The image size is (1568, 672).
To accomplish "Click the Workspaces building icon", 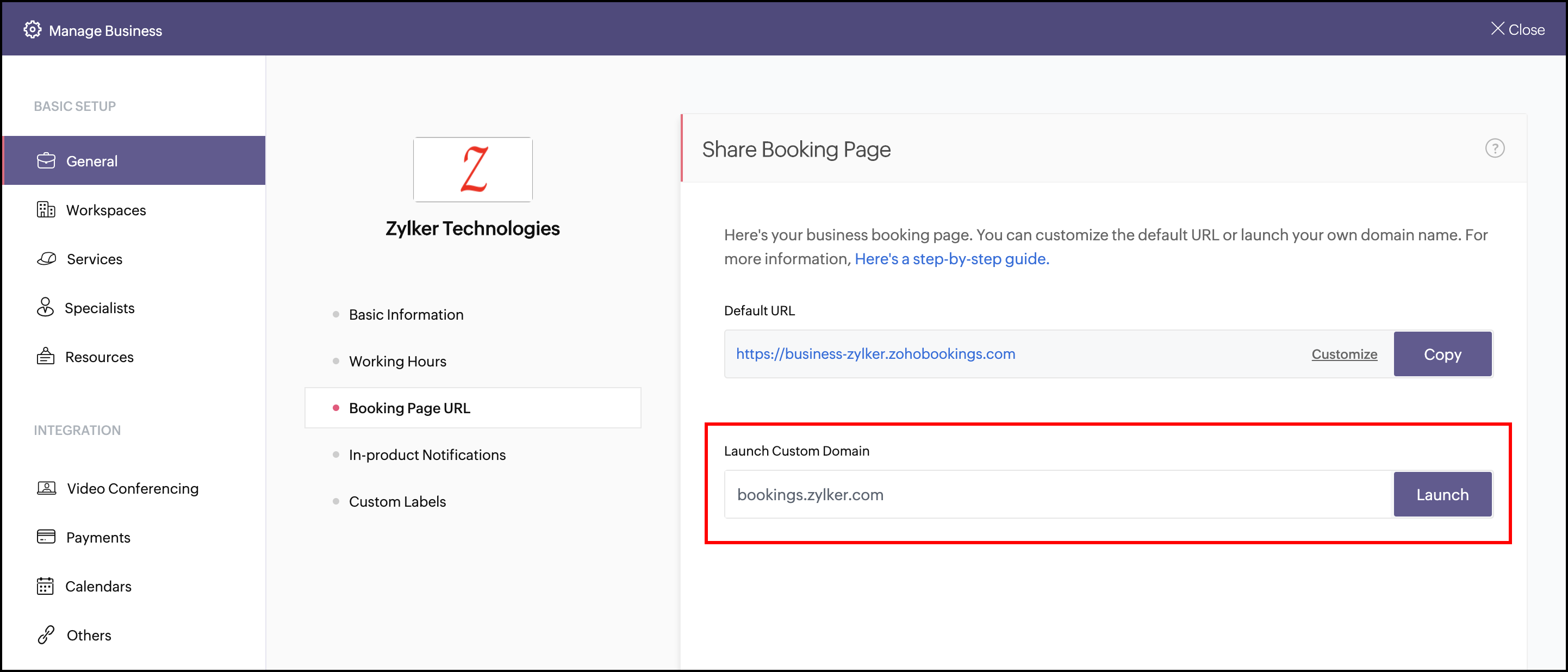I will tap(46, 210).
